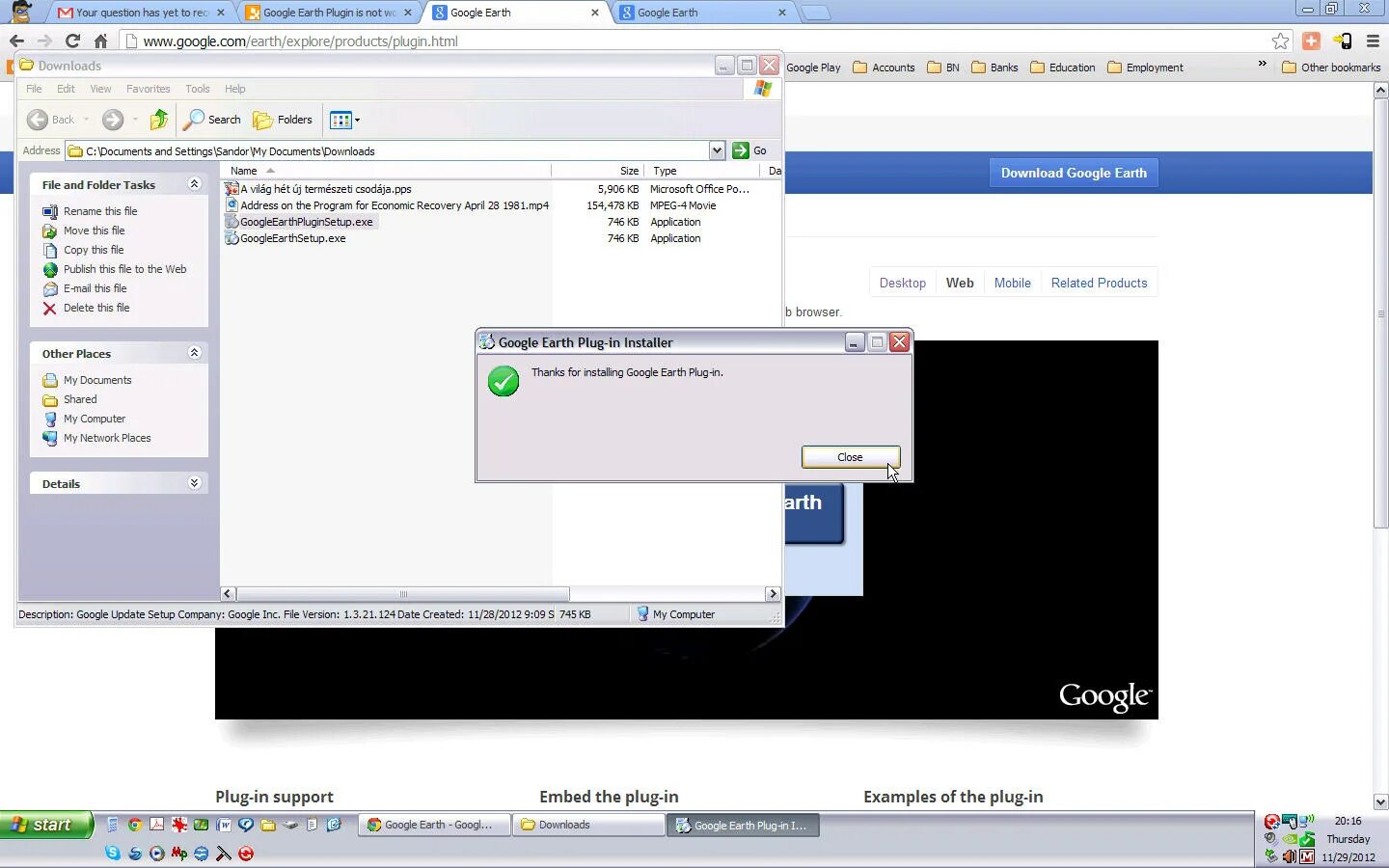Viewport: 1389px width, 868px height.
Task: Click the Windows start button
Action: 46,825
